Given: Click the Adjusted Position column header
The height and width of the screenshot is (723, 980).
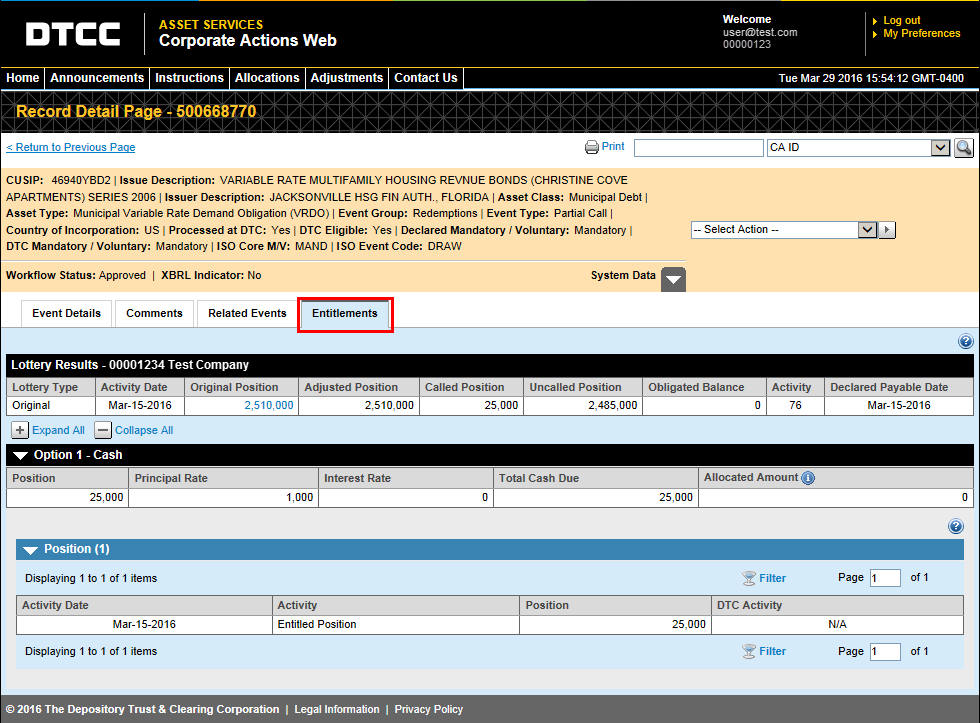Looking at the screenshot, I should point(359,387).
